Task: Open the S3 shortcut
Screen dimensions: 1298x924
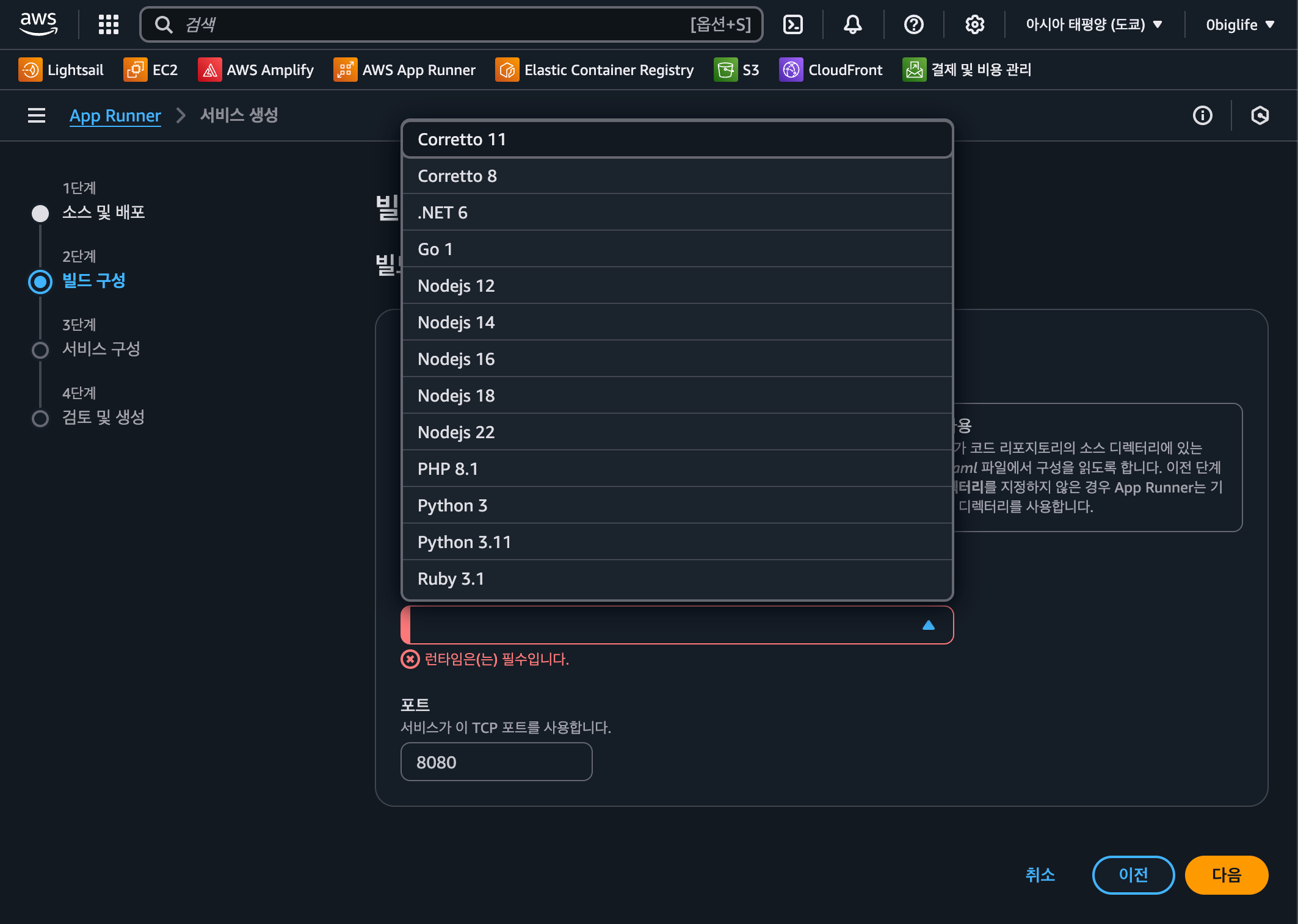Action: (736, 70)
